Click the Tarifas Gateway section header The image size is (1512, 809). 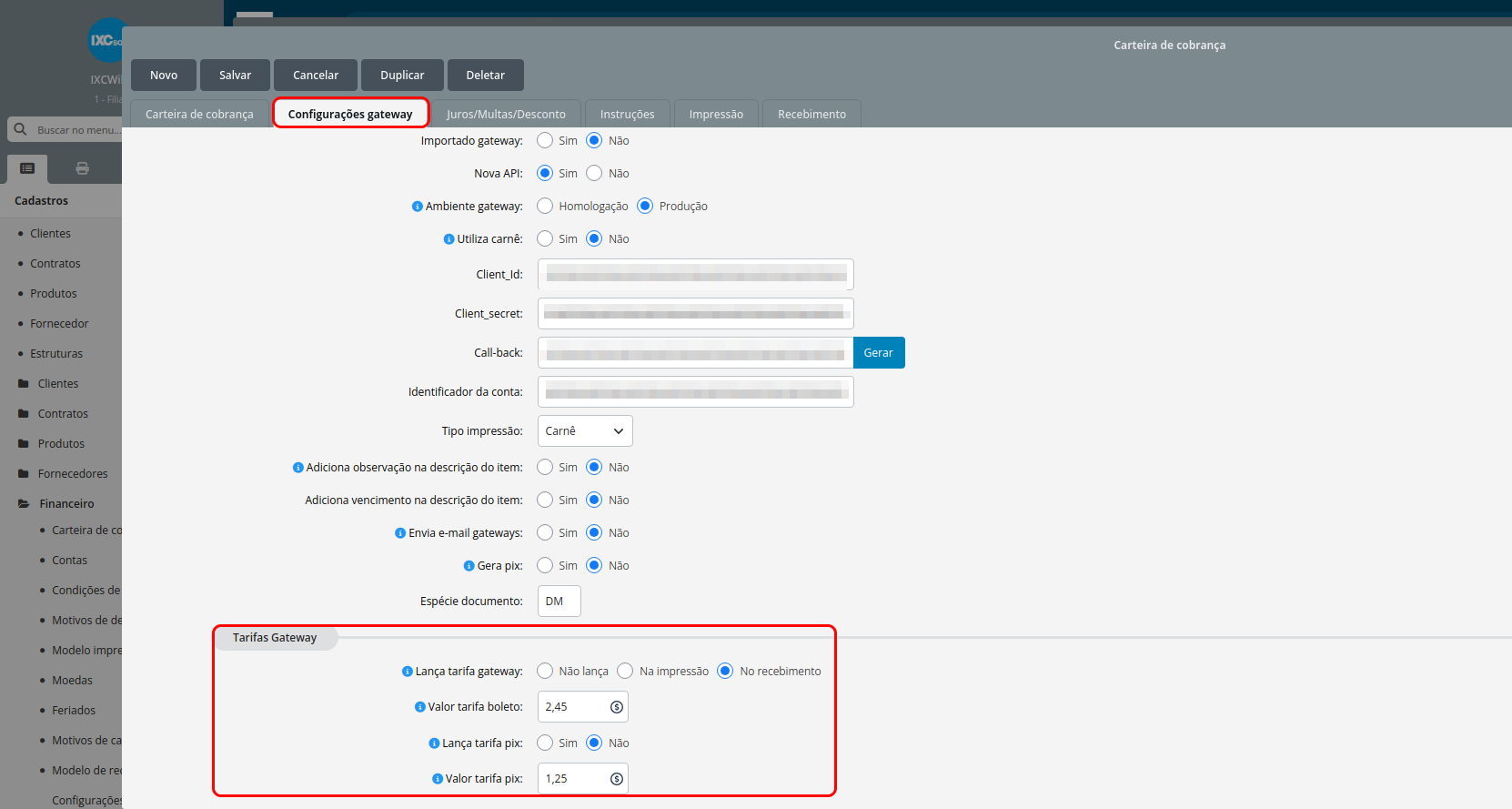coord(275,638)
